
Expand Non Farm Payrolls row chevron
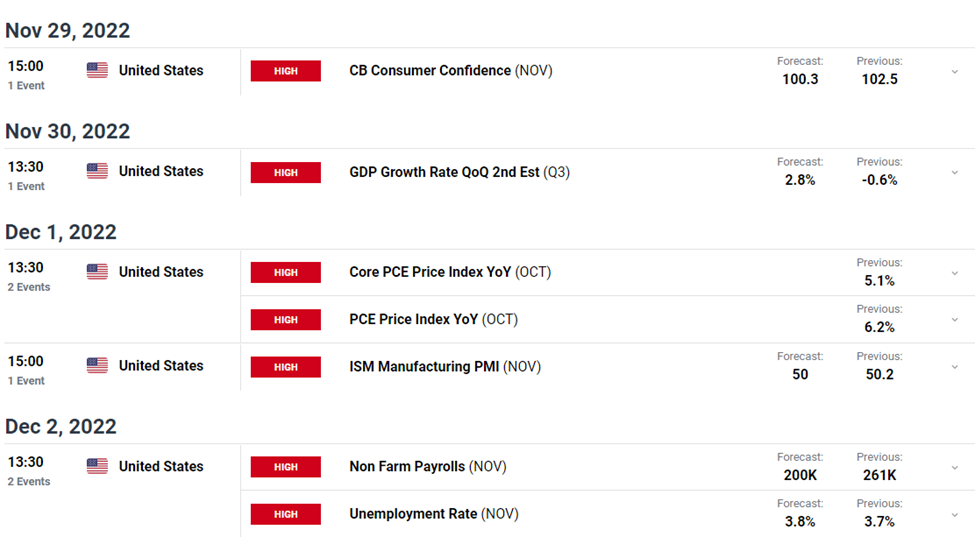click(x=954, y=467)
